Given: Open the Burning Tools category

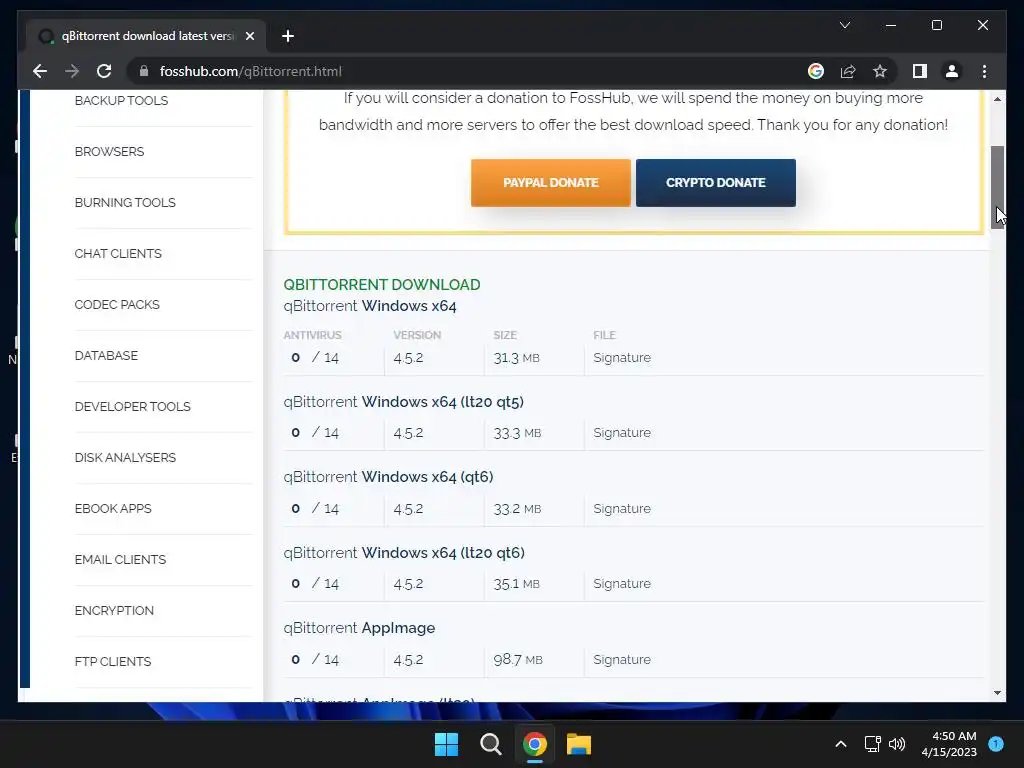Looking at the screenshot, I should coord(125,202).
